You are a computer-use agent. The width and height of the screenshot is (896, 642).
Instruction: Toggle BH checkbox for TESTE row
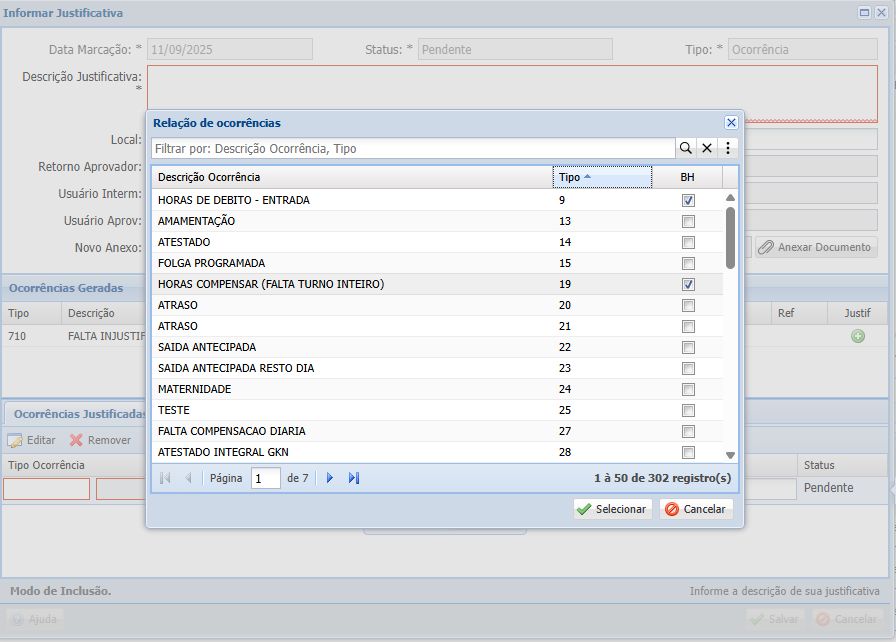[x=688, y=411]
